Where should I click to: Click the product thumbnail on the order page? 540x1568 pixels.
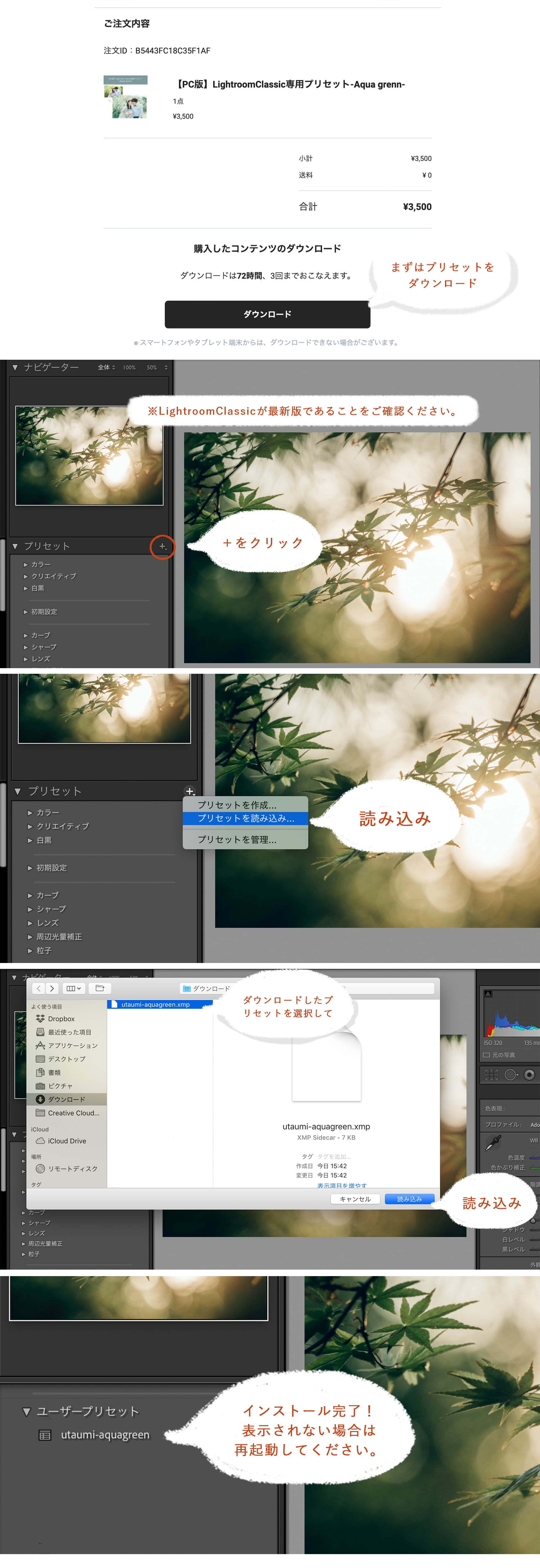125,97
